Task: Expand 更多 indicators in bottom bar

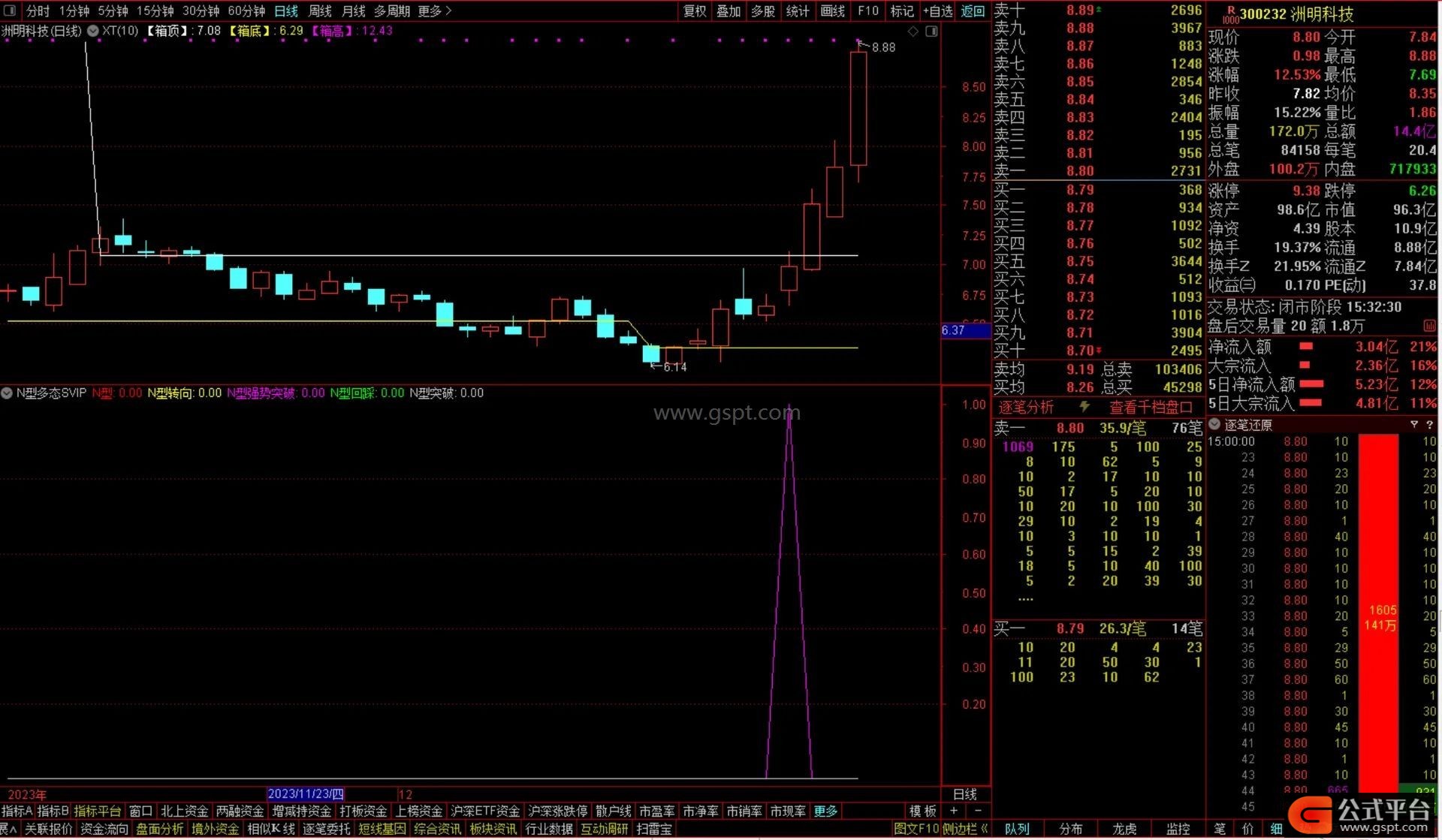Action: coord(825,811)
